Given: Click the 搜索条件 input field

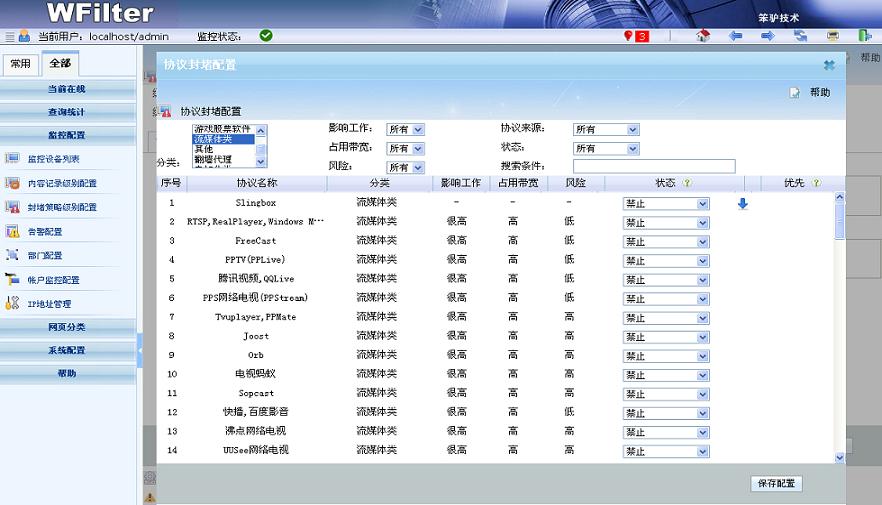Looking at the screenshot, I should point(654,166).
